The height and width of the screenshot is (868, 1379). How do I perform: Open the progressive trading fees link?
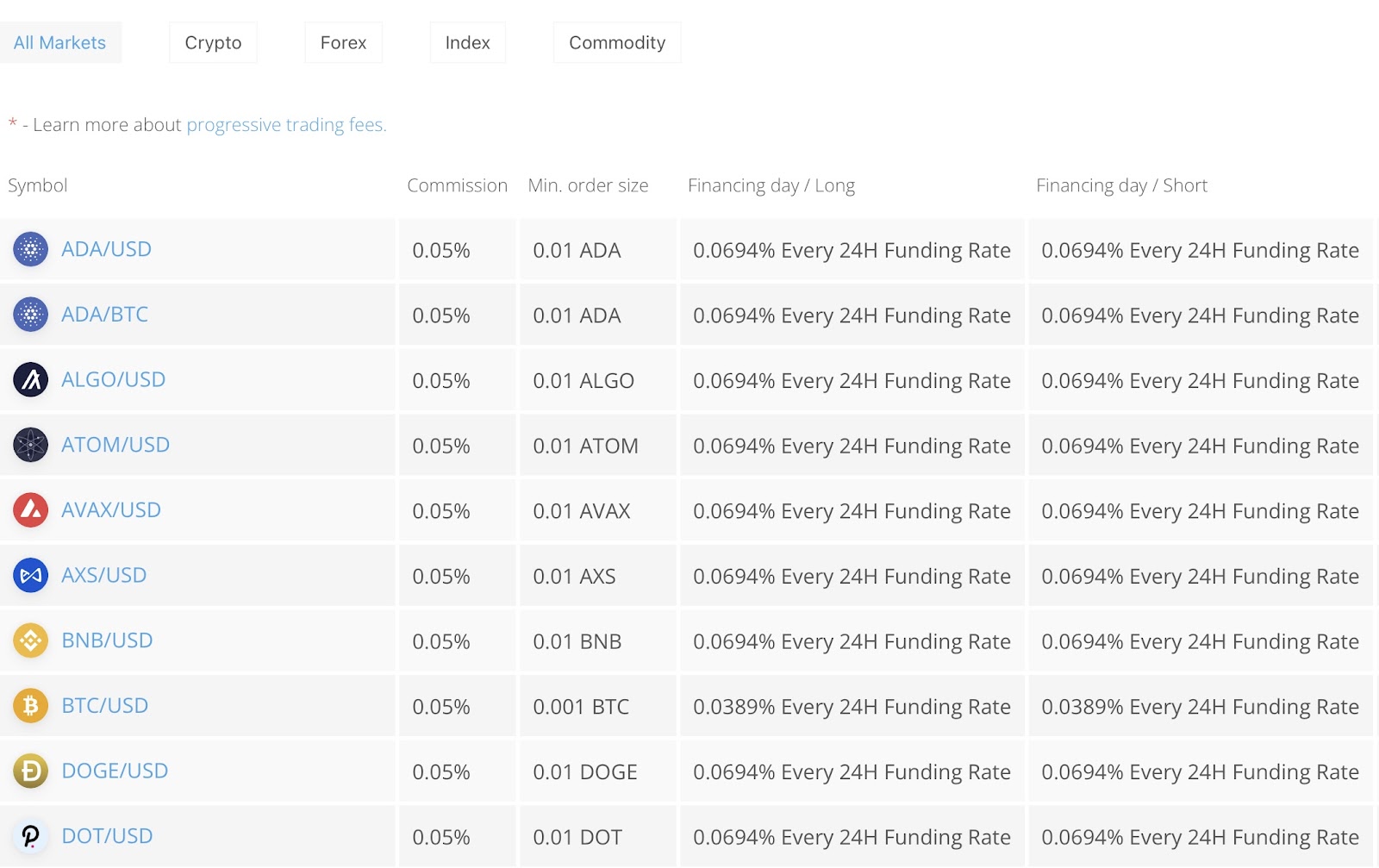[286, 125]
